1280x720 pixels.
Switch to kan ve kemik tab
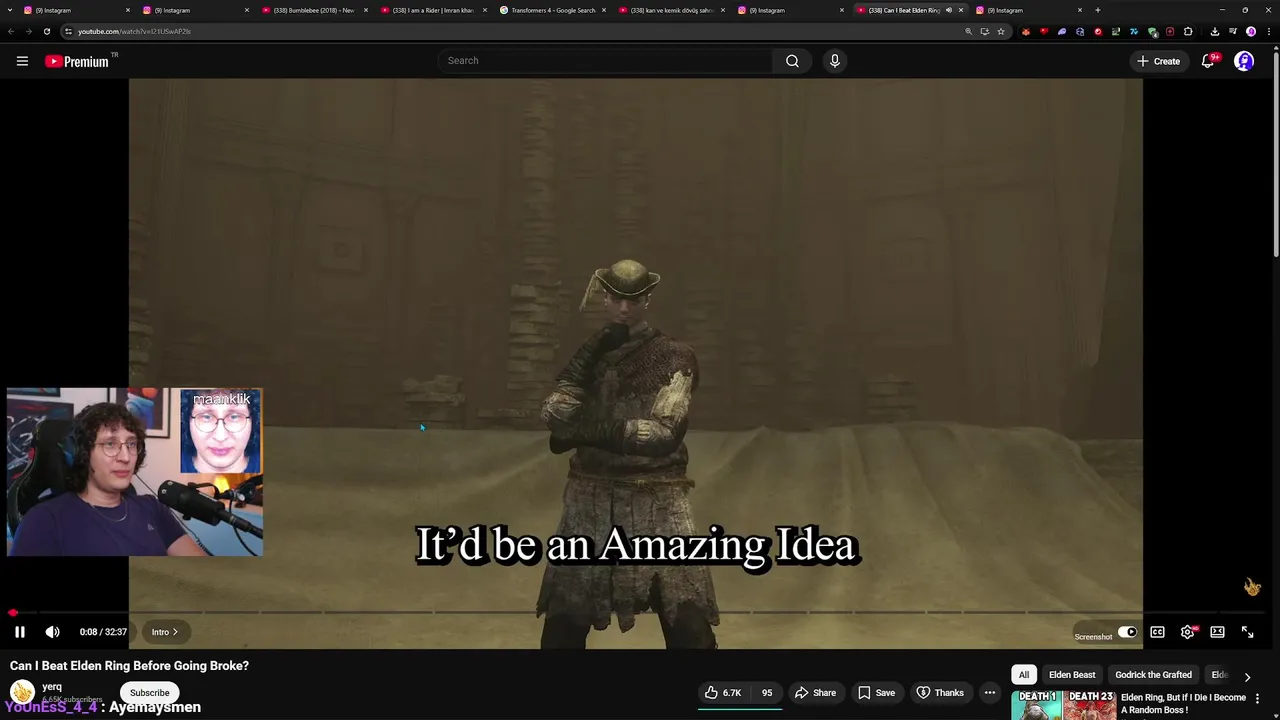pyautogui.click(x=671, y=10)
